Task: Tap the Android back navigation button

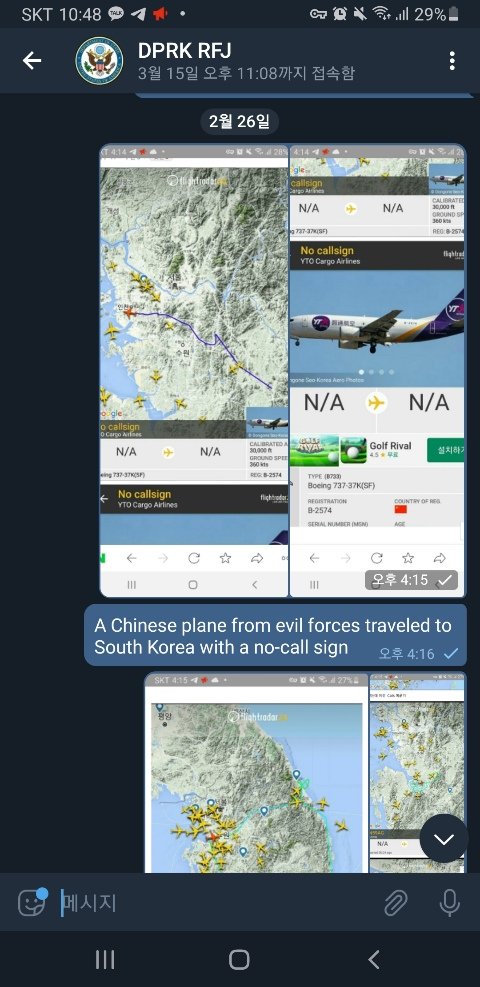Action: point(374,959)
